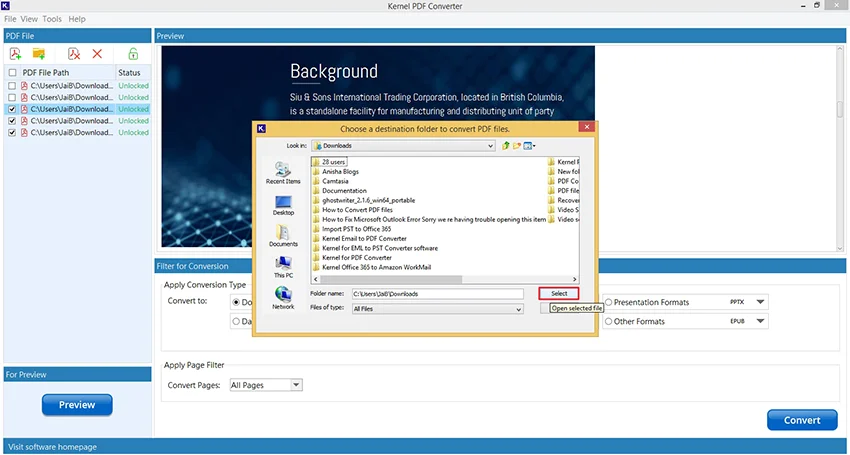The image size is (850, 455).
Task: Uncheck the highlighted PDF file row checkbox
Action: [12, 109]
